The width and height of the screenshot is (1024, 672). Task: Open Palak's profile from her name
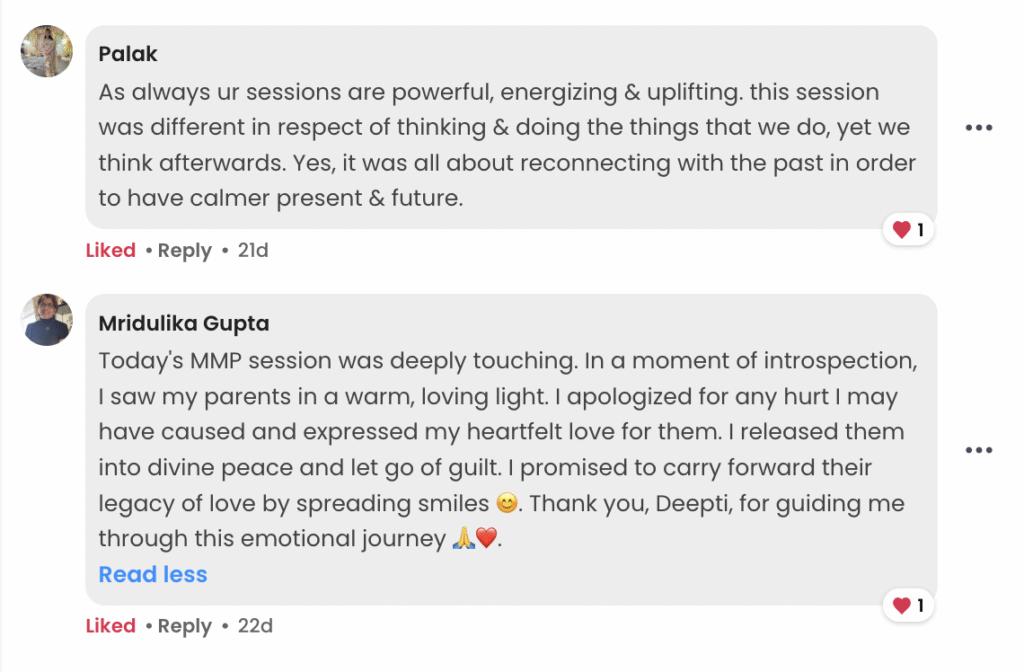[x=128, y=54]
